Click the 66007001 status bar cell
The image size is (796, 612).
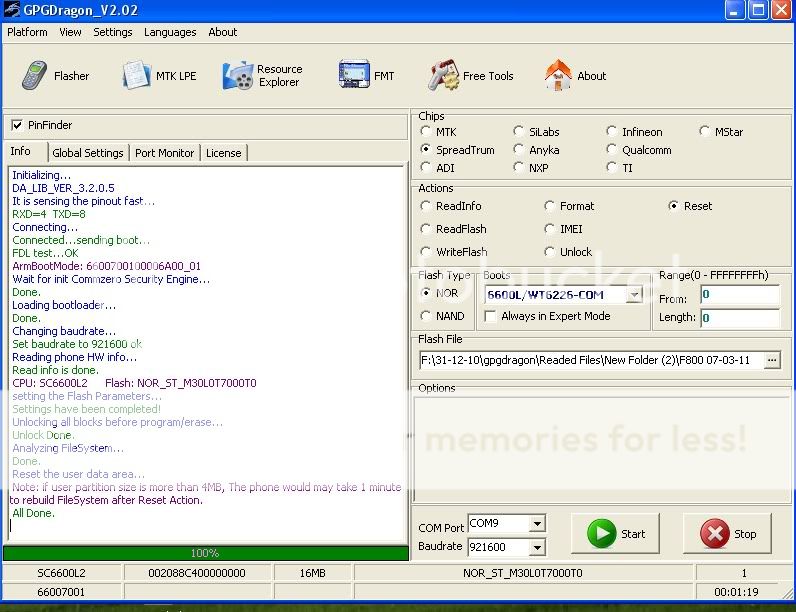click(61, 592)
